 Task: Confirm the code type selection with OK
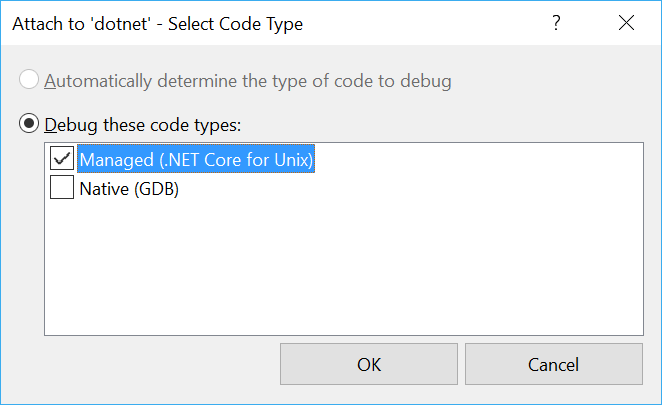pyautogui.click(x=369, y=365)
